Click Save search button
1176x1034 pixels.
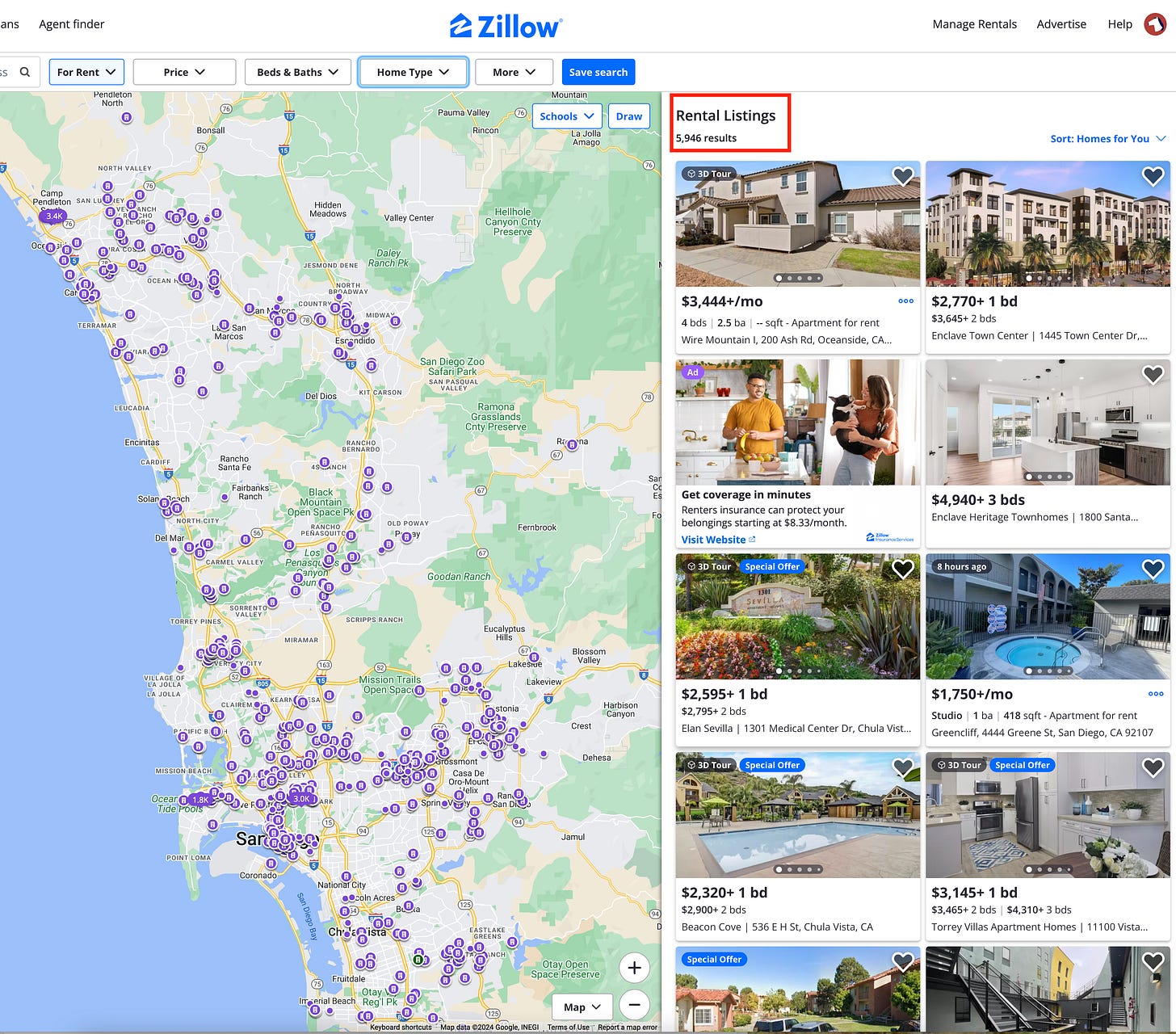click(598, 72)
